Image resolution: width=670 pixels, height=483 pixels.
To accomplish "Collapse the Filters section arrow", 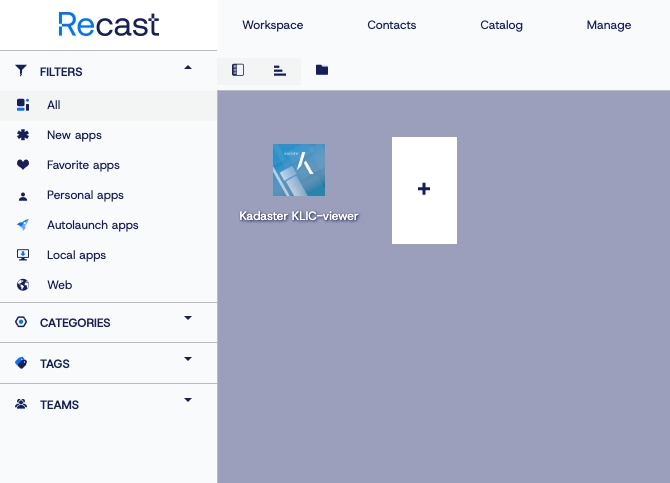I will click(188, 68).
